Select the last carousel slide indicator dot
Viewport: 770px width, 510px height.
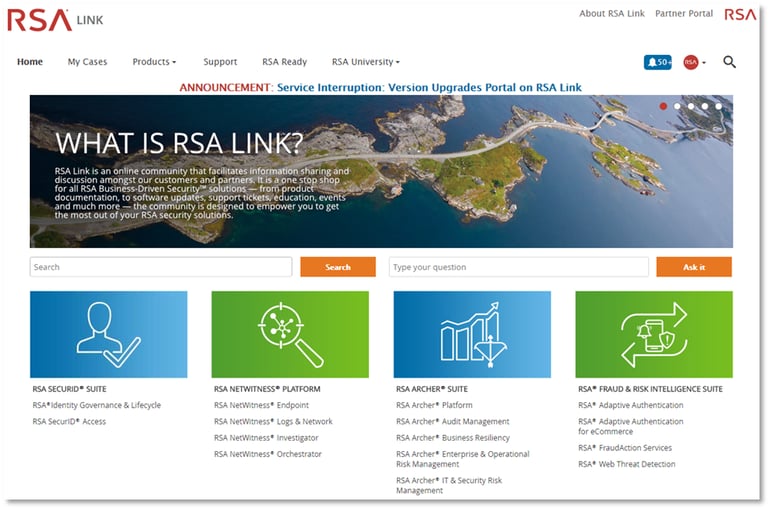(719, 105)
